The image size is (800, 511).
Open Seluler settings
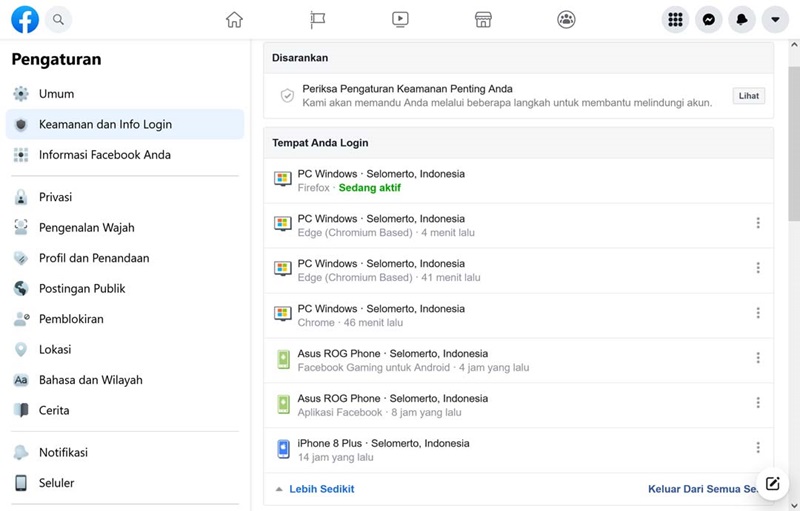pos(125,482)
